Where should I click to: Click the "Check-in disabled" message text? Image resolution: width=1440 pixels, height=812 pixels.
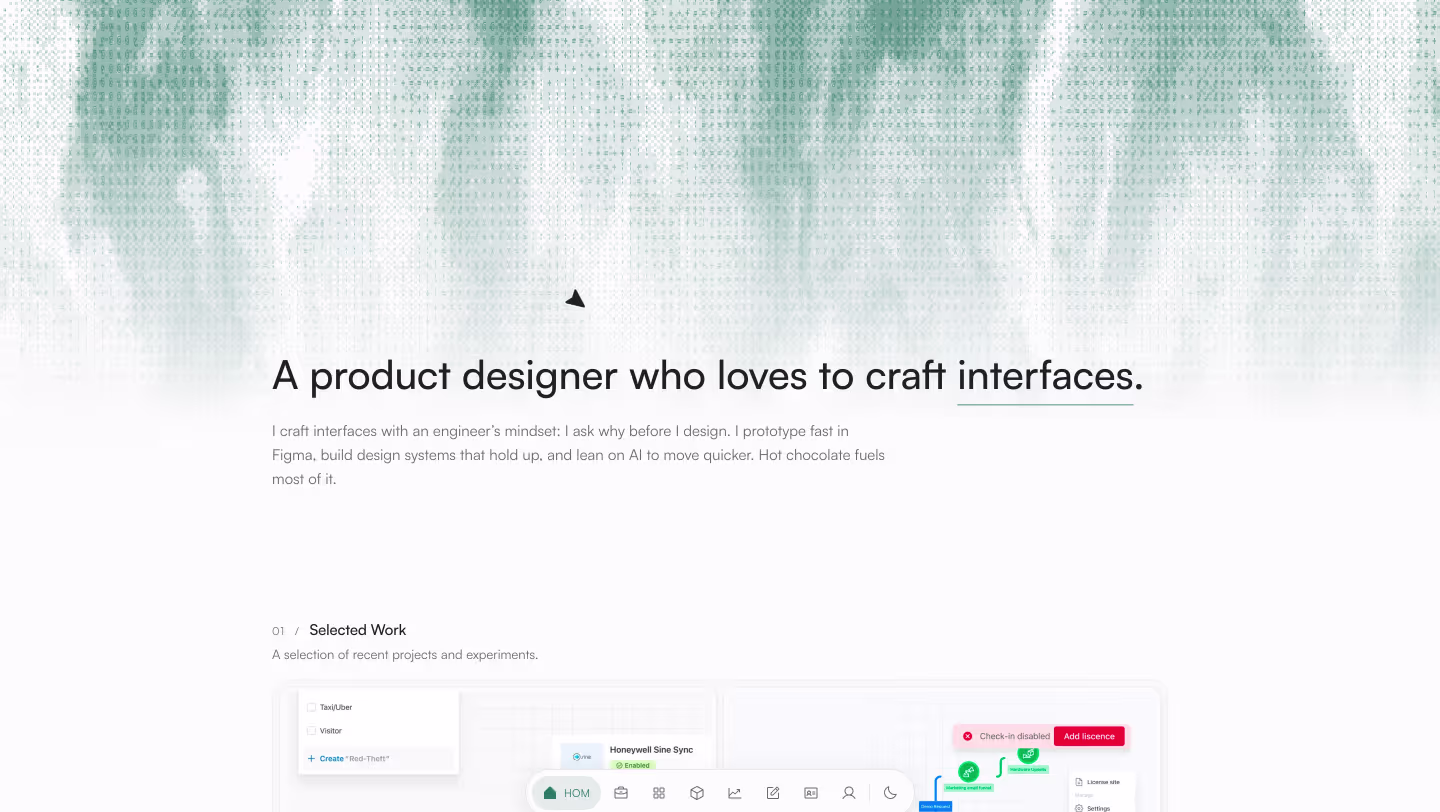pos(1015,736)
